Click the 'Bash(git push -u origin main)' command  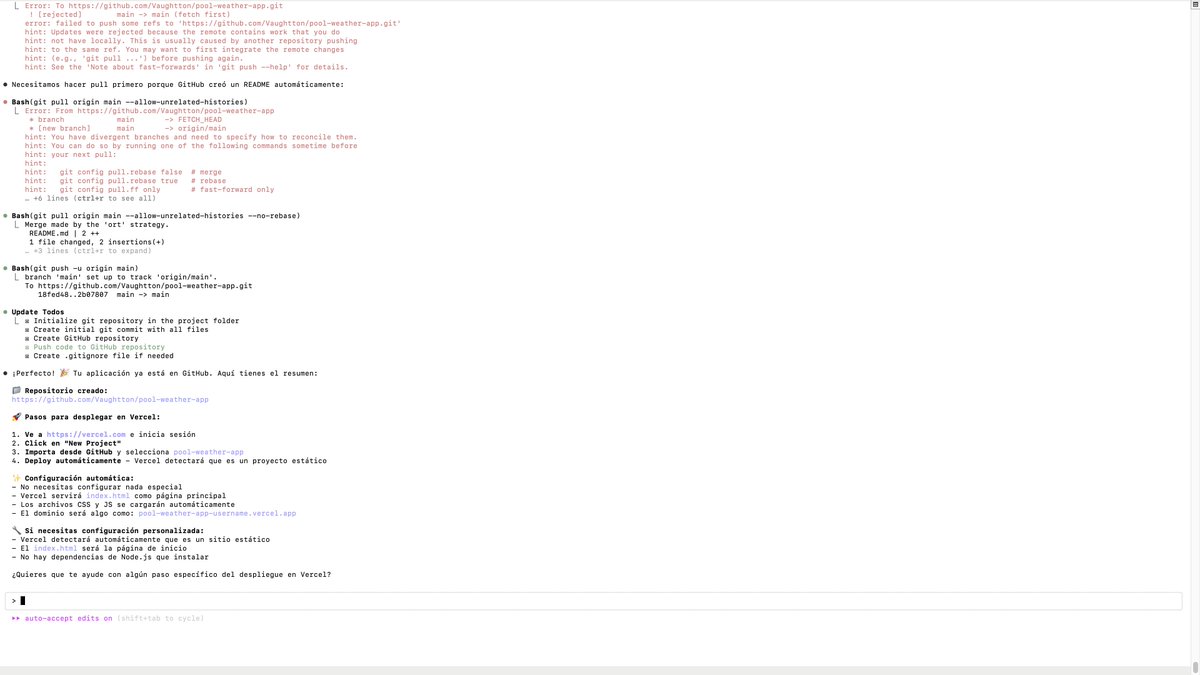(x=75, y=268)
